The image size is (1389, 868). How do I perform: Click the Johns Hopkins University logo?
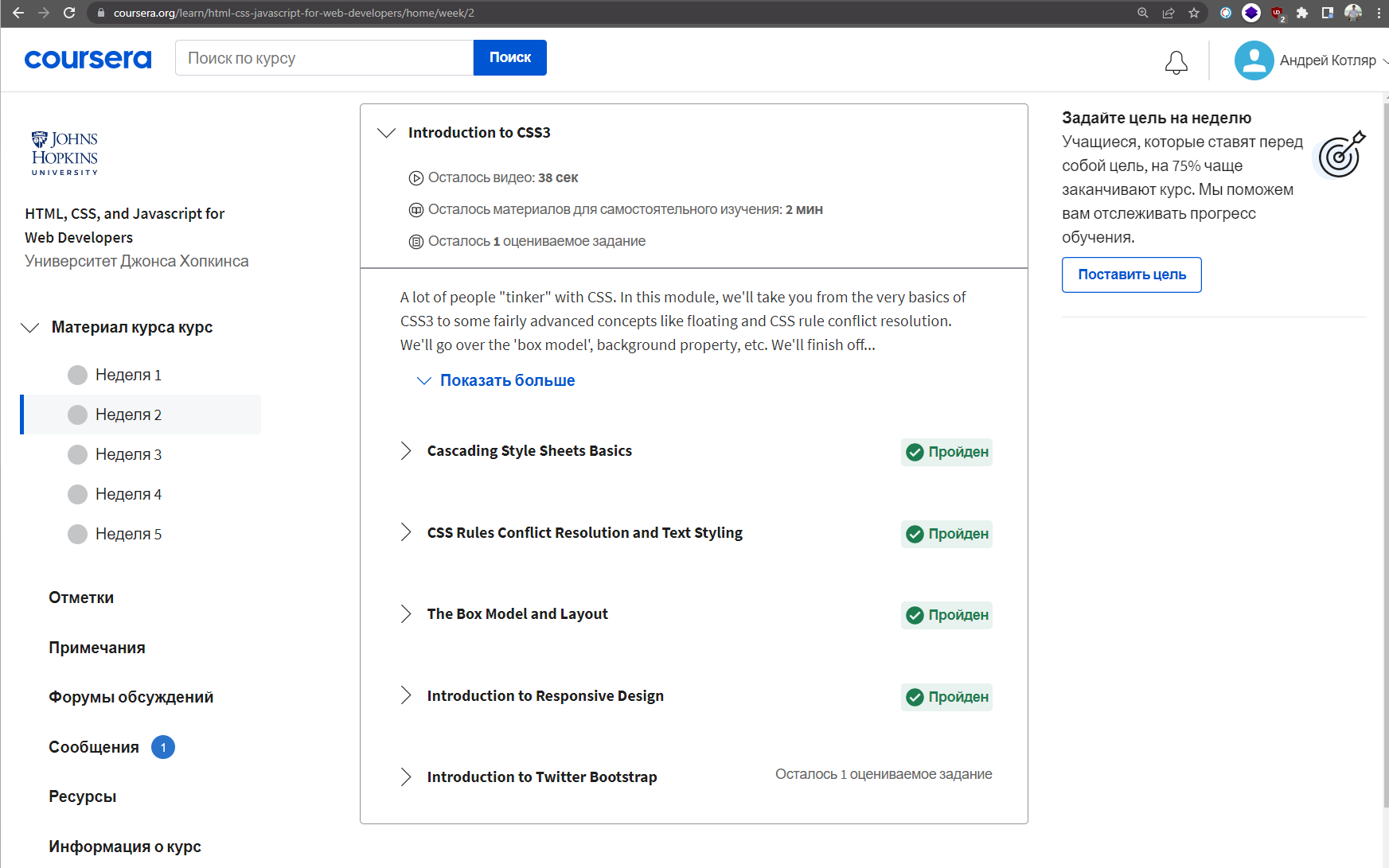click(x=64, y=153)
